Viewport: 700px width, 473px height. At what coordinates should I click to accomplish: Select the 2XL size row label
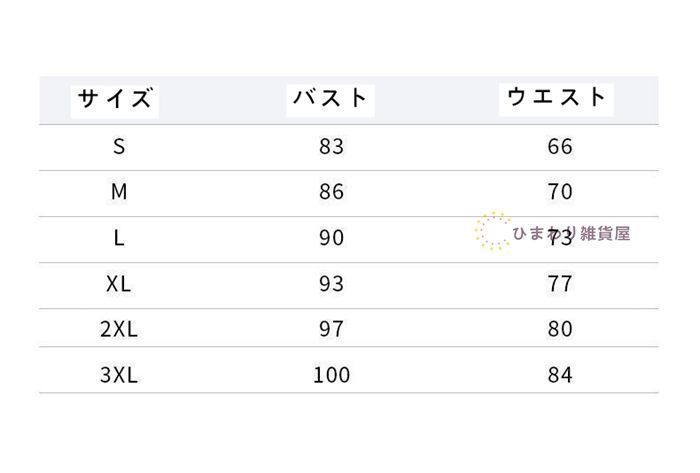click(x=119, y=329)
